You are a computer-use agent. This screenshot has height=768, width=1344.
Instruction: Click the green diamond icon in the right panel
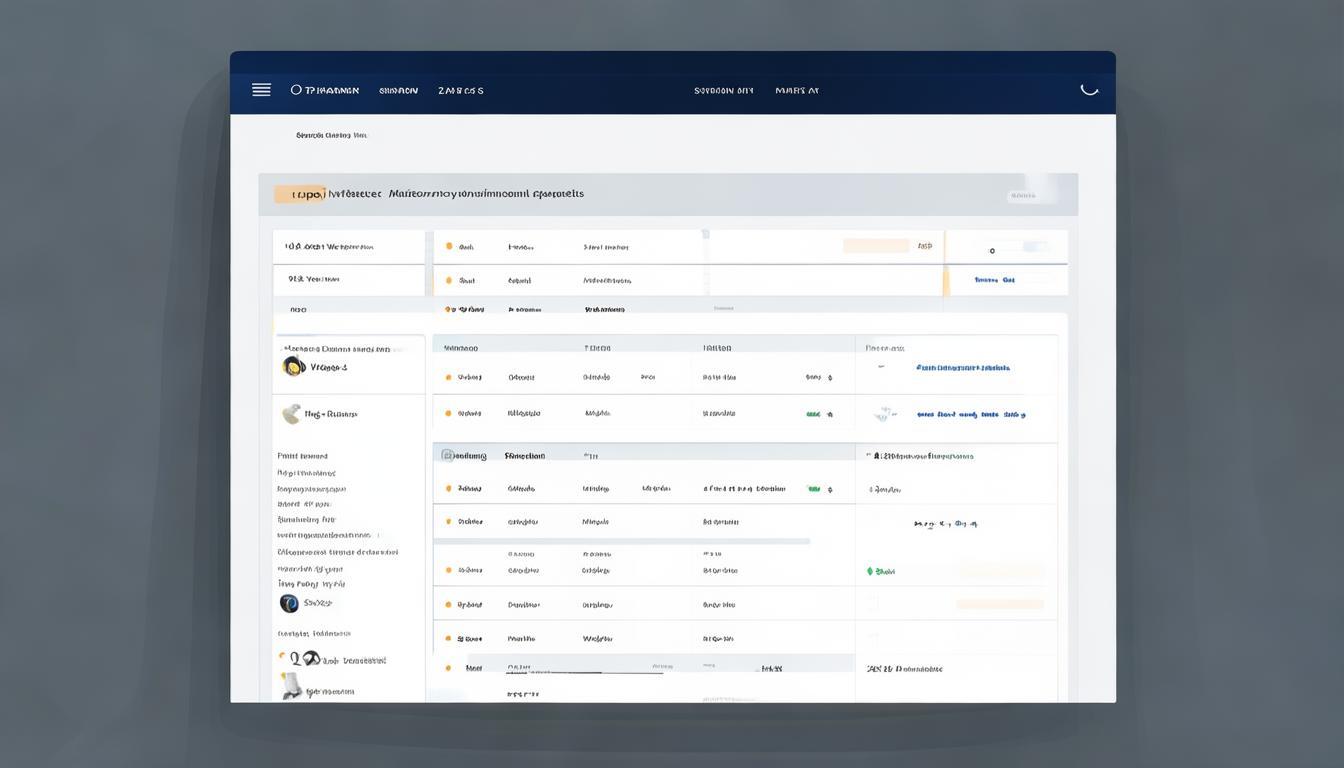click(x=870, y=571)
